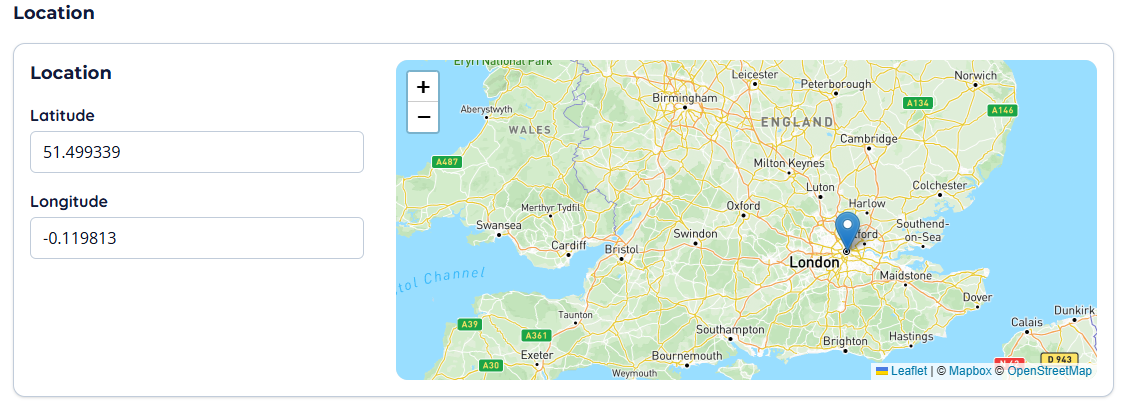Click the London label on the map
The image size is (1121, 404).
pyautogui.click(x=814, y=262)
